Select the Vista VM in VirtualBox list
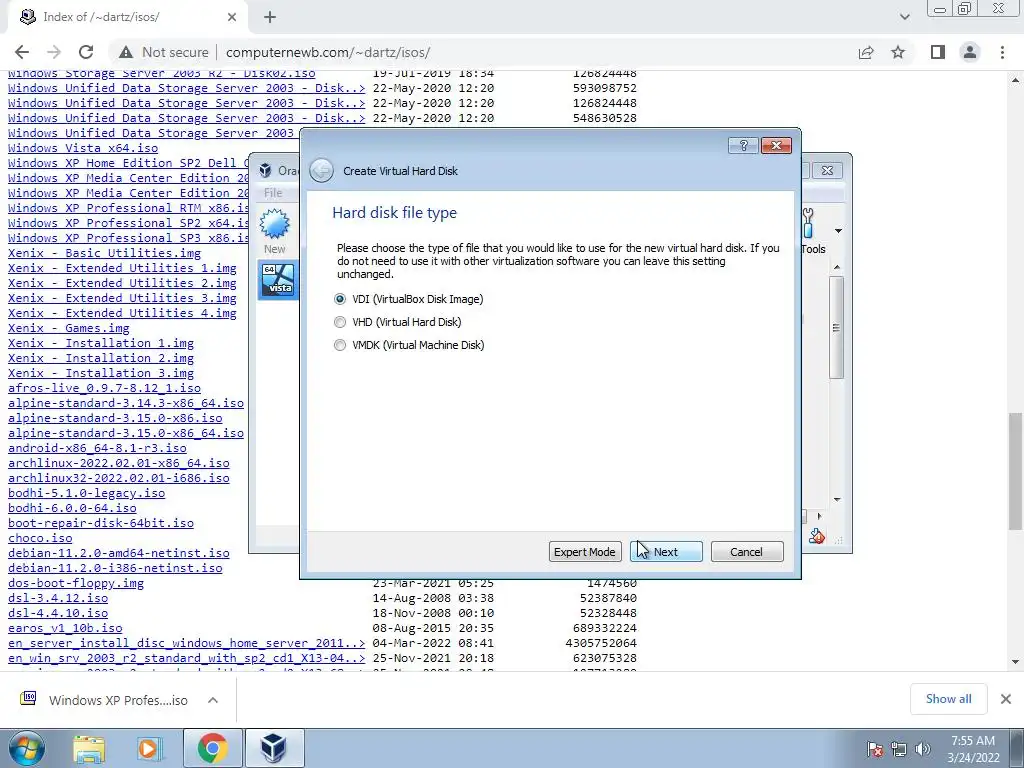 click(x=278, y=280)
